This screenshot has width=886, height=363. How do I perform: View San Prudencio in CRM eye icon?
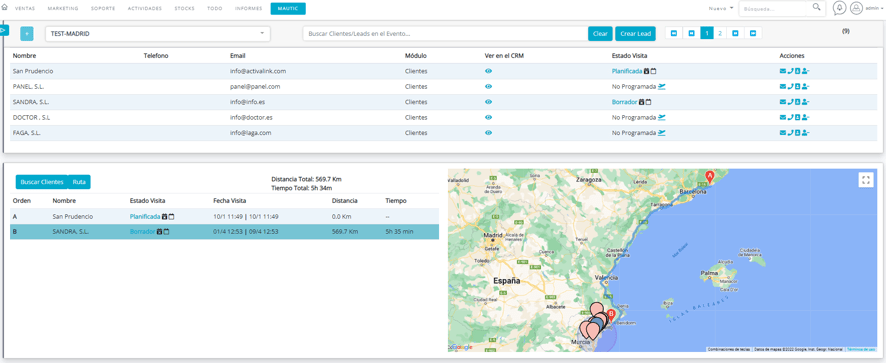tap(488, 71)
